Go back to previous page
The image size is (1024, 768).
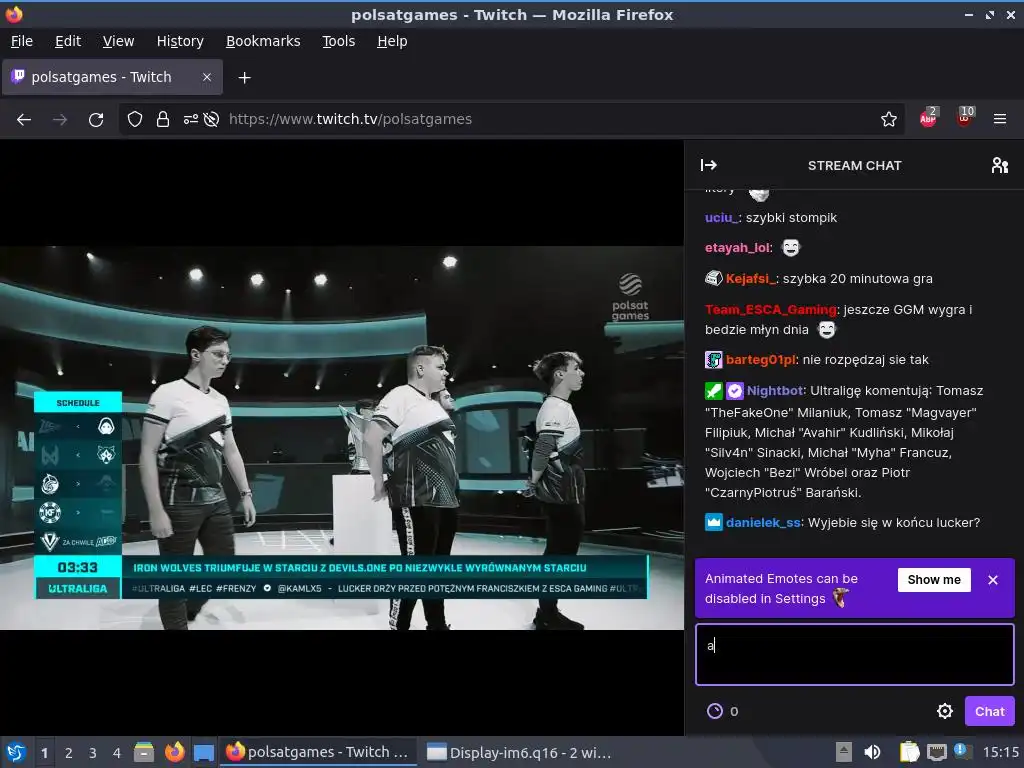[24, 120]
